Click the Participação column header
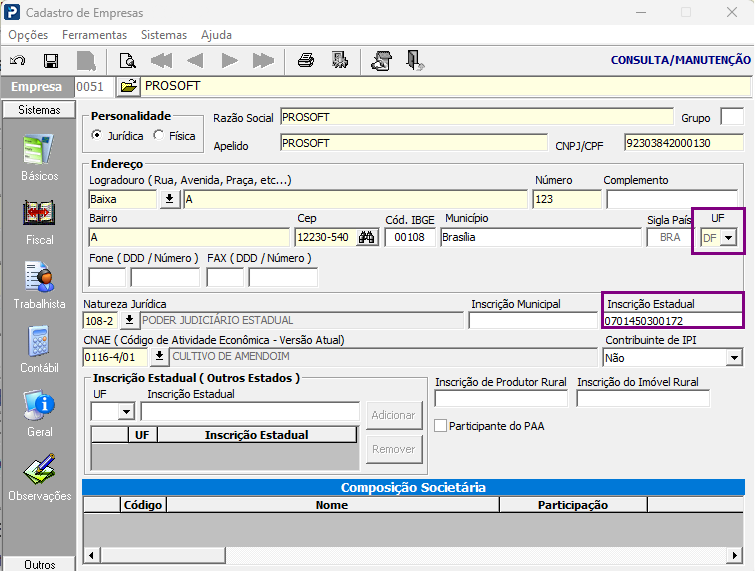755x572 pixels. 573,505
